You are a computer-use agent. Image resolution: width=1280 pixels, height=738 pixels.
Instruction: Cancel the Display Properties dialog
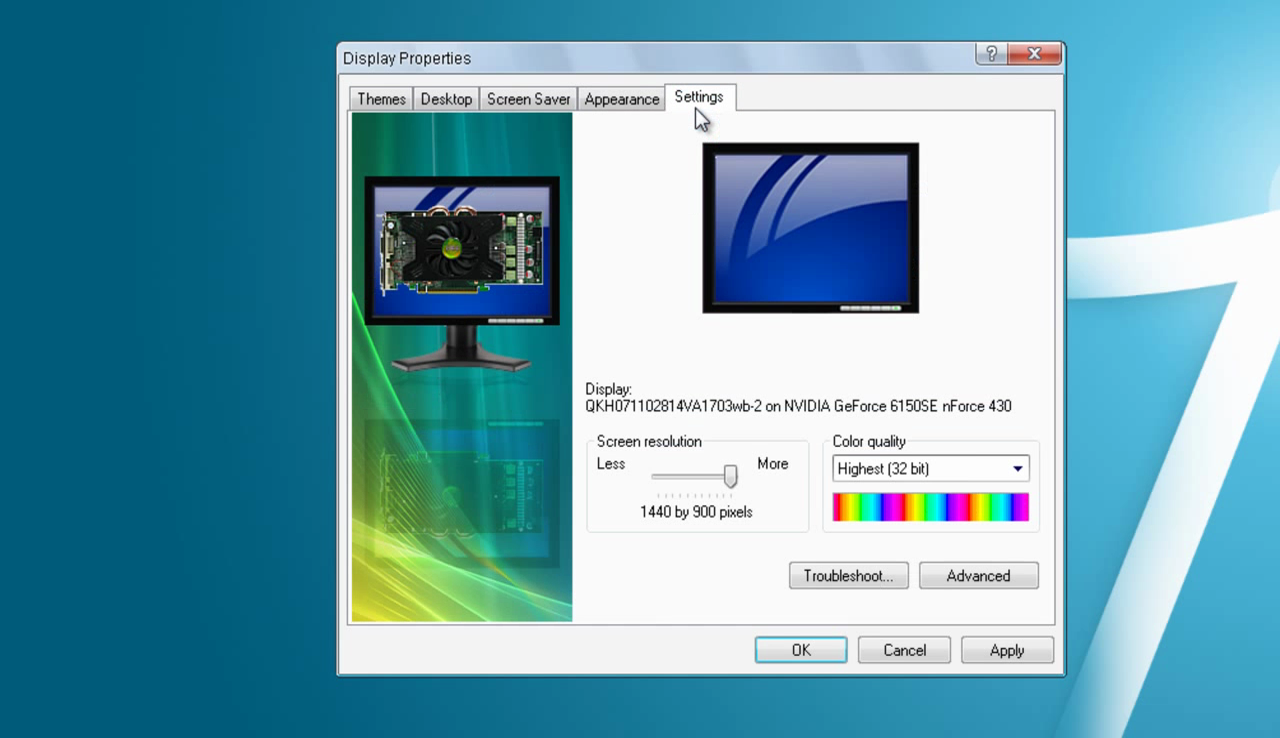[904, 650]
